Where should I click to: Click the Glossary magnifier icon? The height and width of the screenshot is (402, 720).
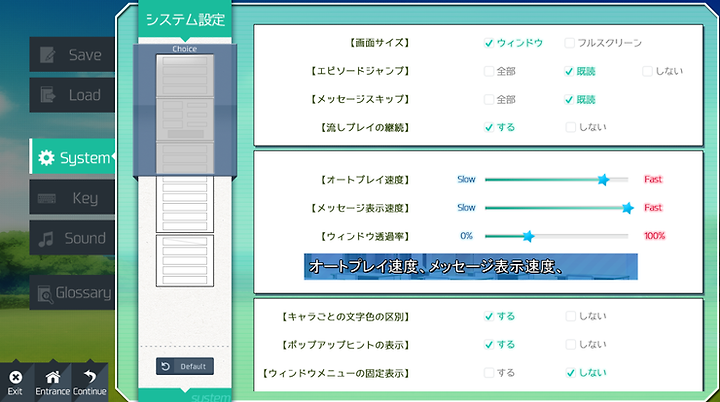(x=45, y=294)
